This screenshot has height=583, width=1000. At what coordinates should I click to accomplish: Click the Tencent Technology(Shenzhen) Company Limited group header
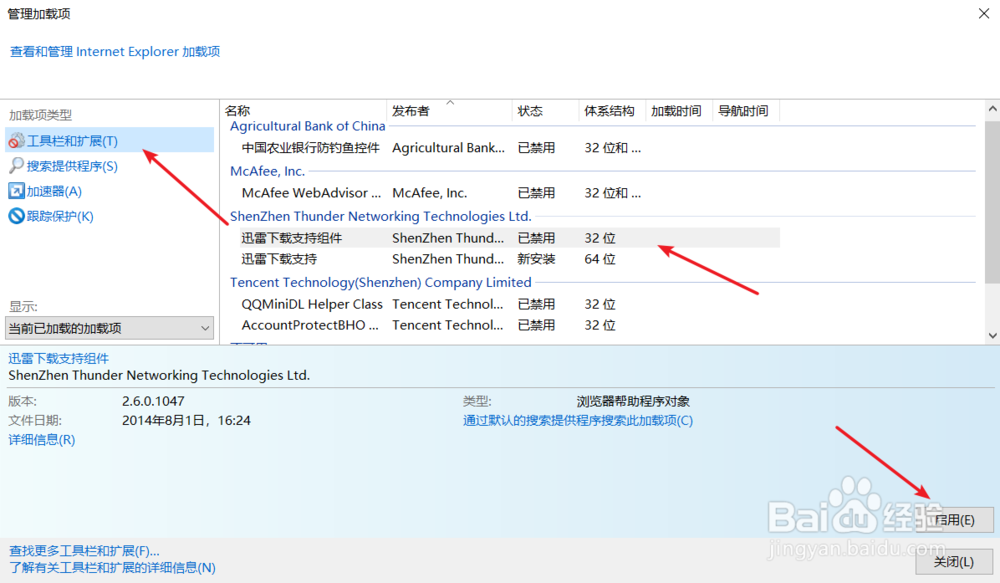381,282
